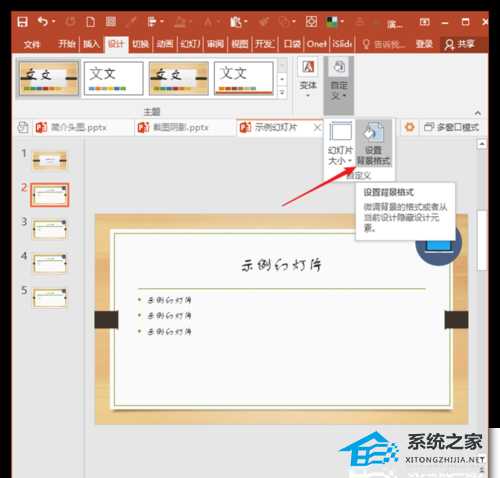Click the New document icon in quick toolbar

(90, 22)
